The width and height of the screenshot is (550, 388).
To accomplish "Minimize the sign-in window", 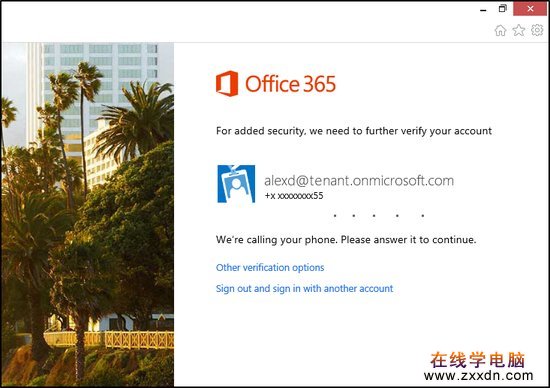I will [x=483, y=10].
